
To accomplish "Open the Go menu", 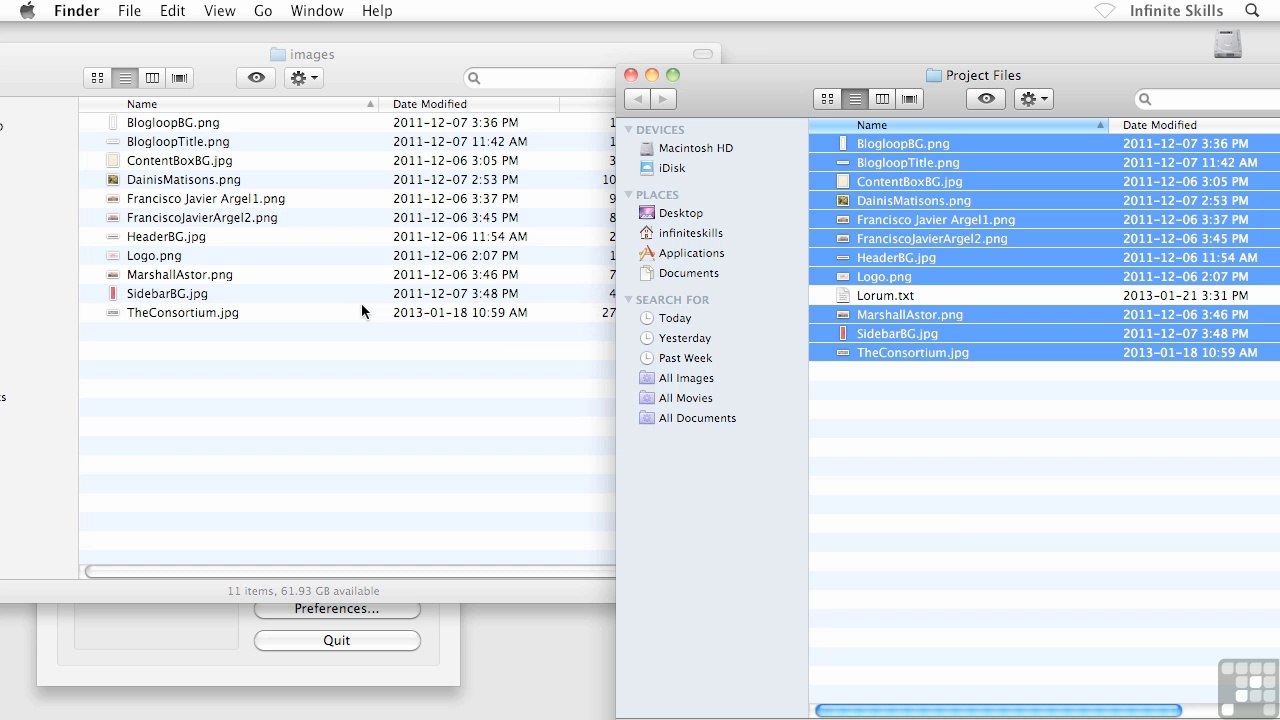I will coord(263,11).
